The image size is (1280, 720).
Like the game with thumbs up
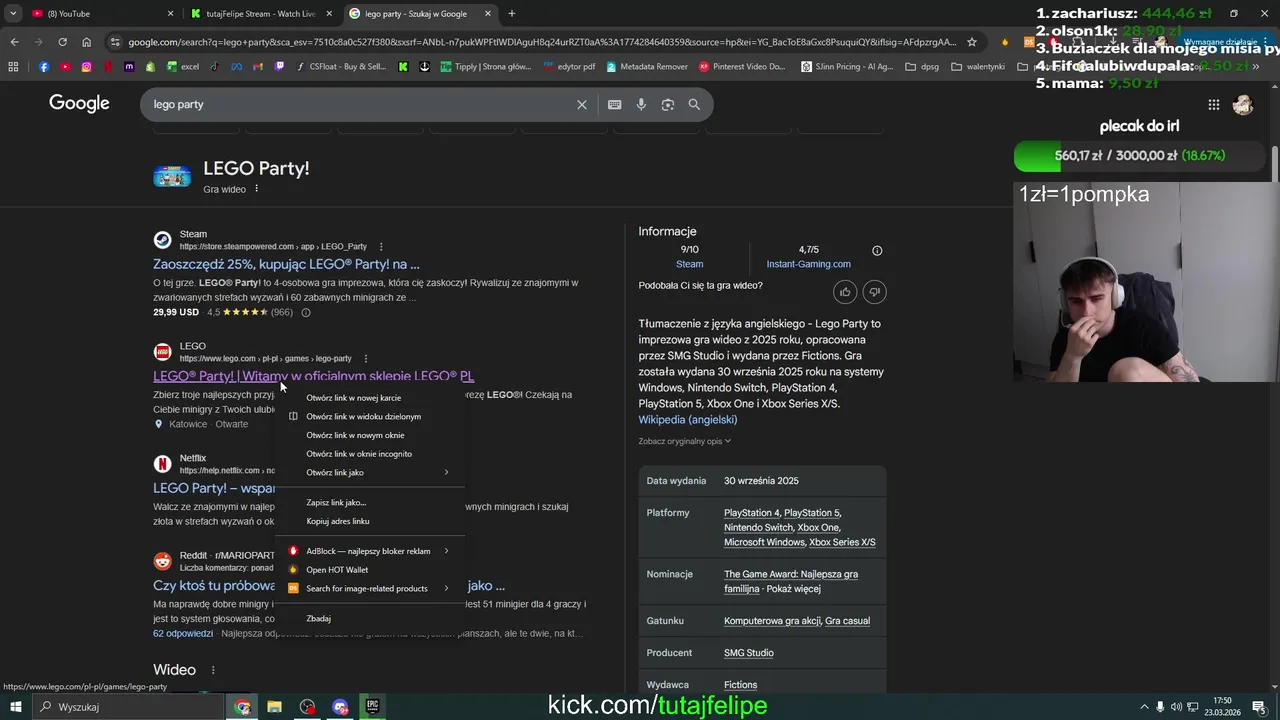(x=845, y=292)
